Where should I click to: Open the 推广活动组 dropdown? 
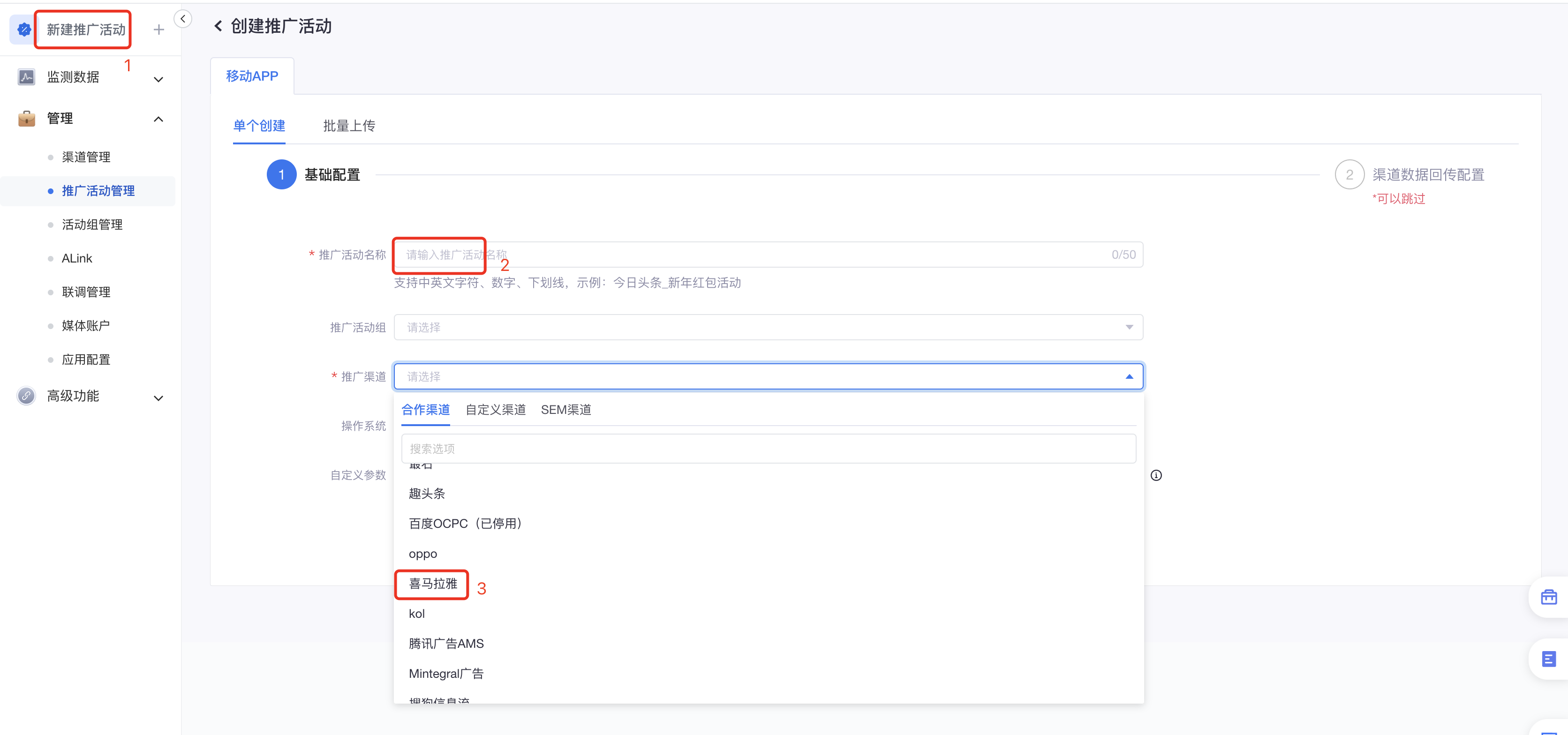coord(768,327)
